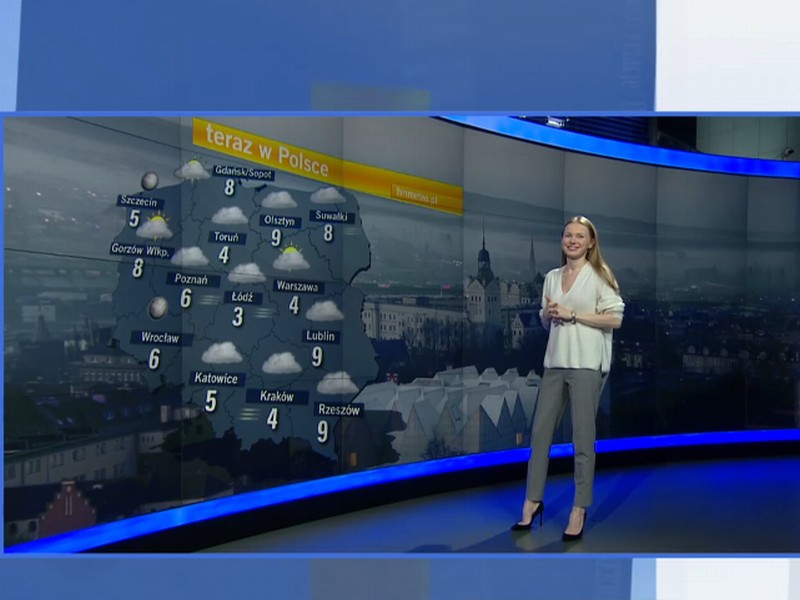Viewport: 800px width, 600px height.
Task: Click the sun-and-cloud icon beside Gdańsk/Sopot
Action: (192, 170)
